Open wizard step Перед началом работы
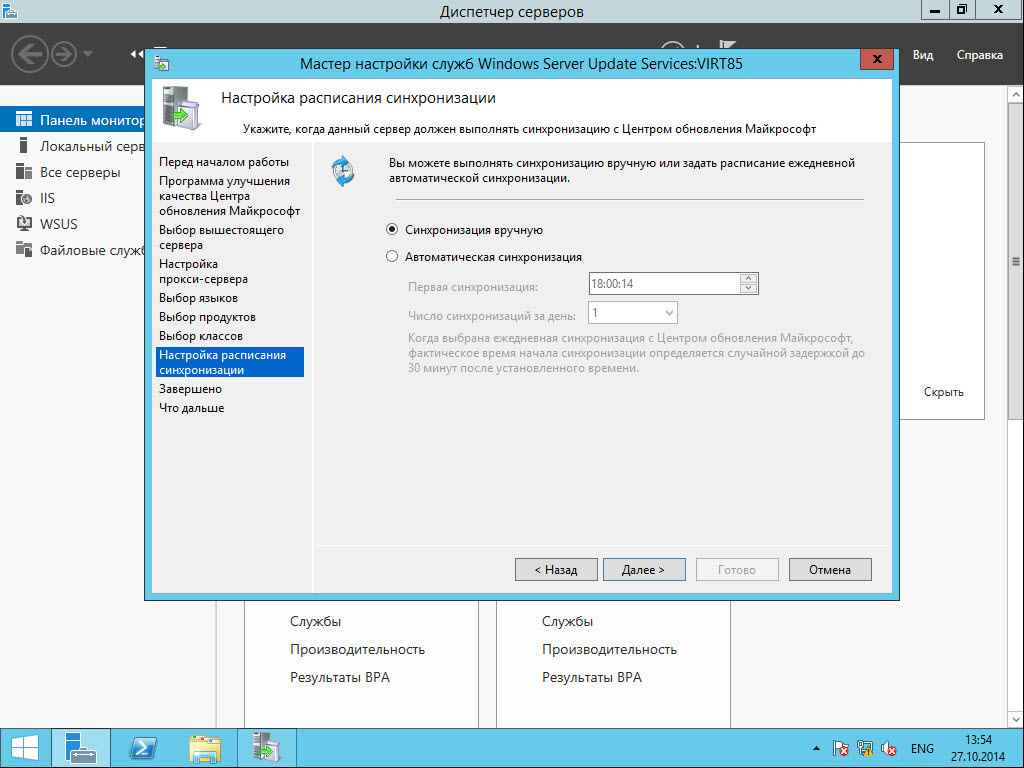This screenshot has height=768, width=1024. (224, 162)
